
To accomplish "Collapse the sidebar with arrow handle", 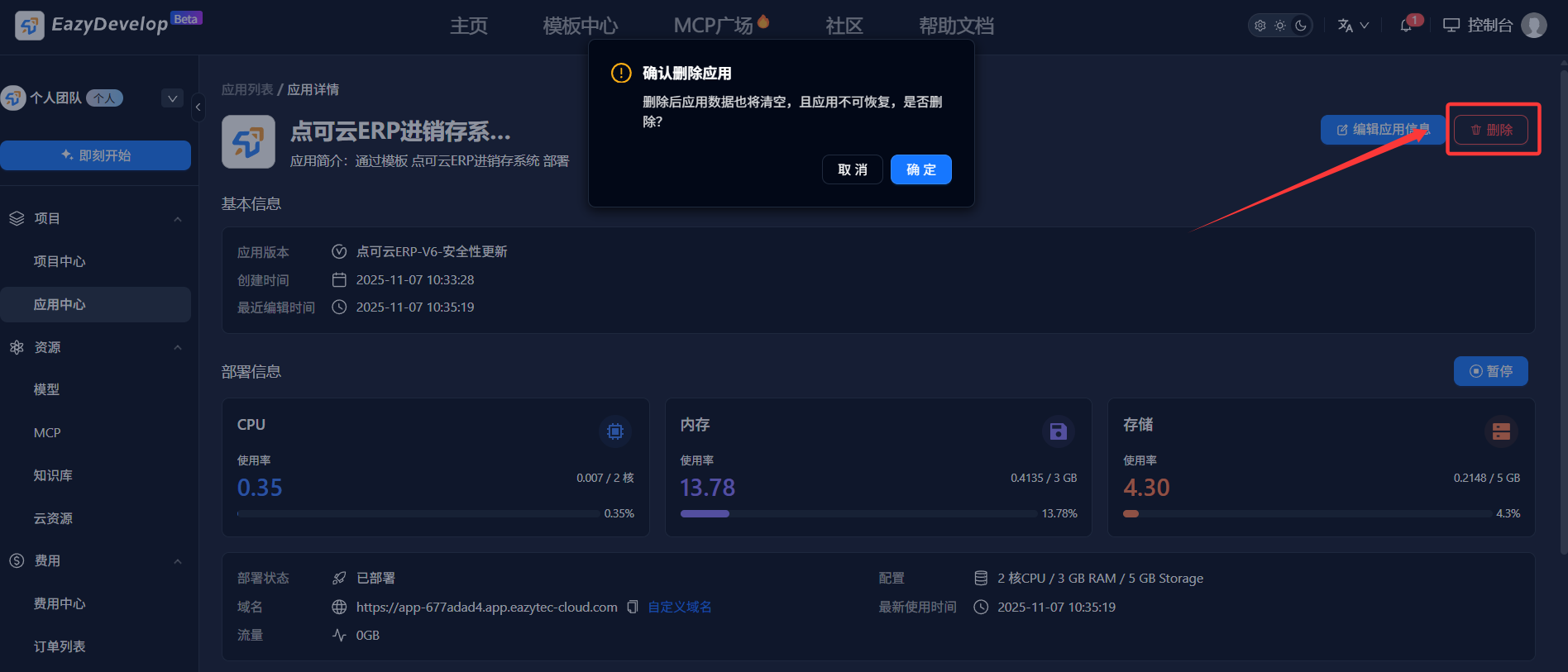I will (x=198, y=107).
